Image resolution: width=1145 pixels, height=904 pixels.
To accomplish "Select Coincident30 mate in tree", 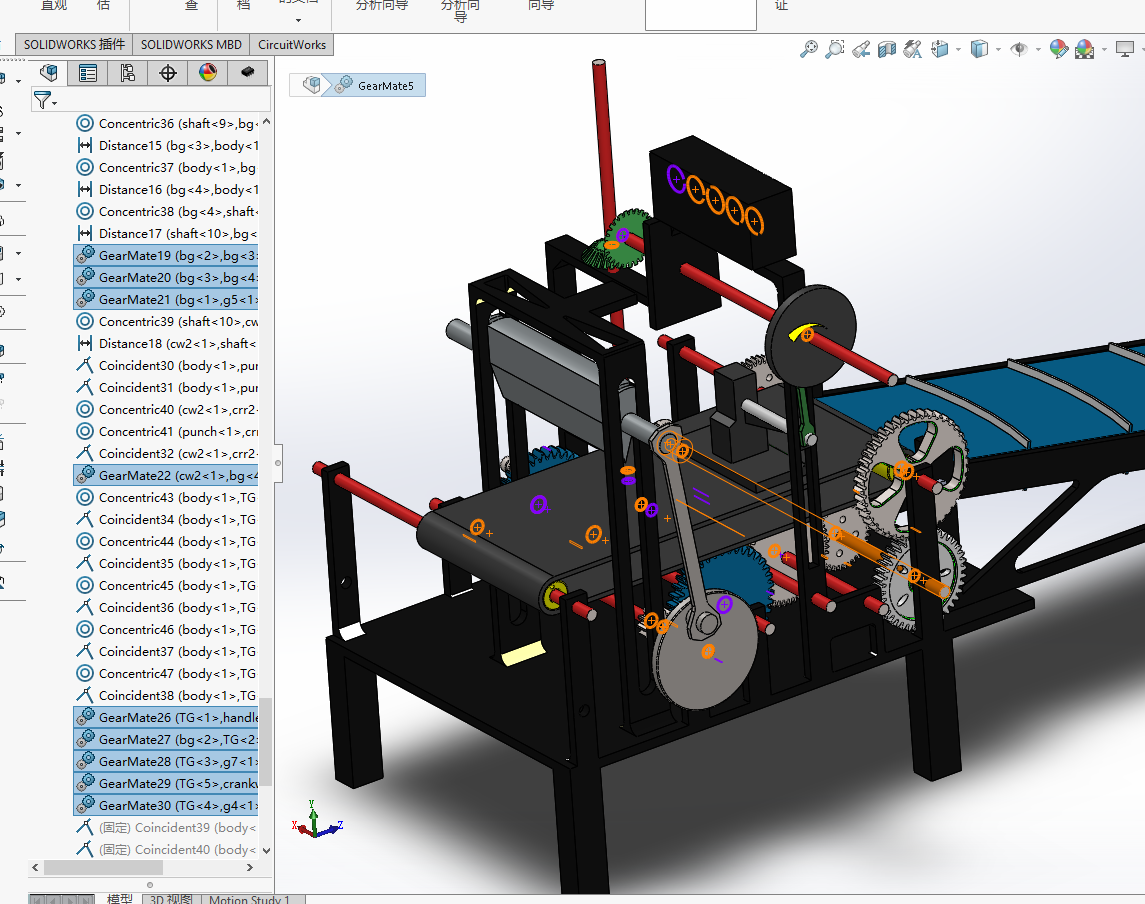I will pyautogui.click(x=166, y=365).
